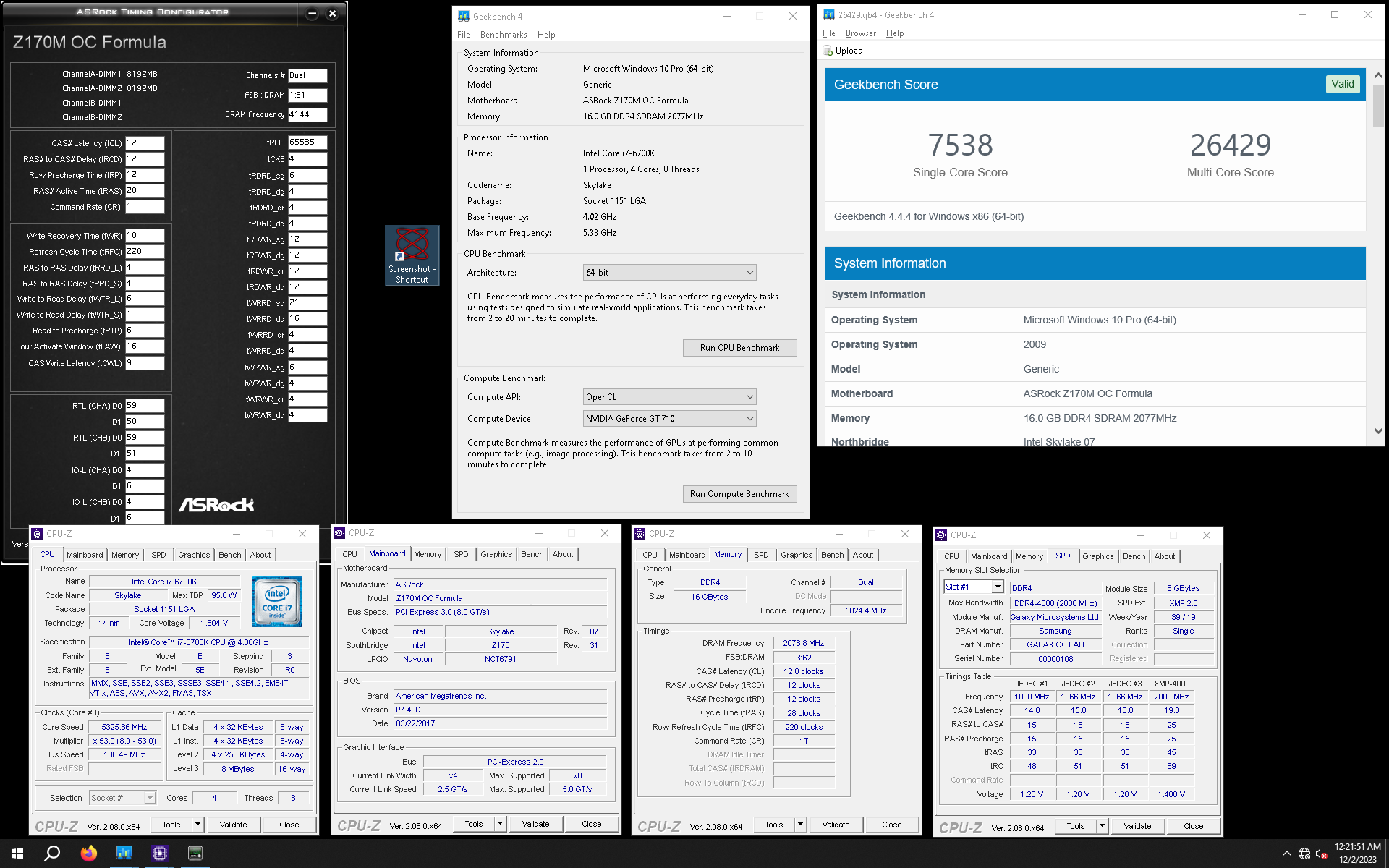
Task: Click the Upload icon in Geekbench results
Action: click(x=828, y=51)
